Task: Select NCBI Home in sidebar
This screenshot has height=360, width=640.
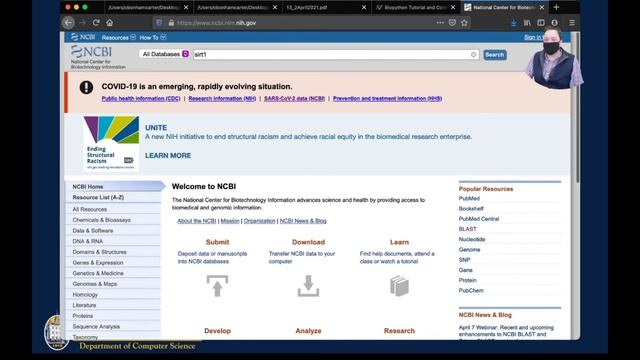Action: pyautogui.click(x=88, y=187)
